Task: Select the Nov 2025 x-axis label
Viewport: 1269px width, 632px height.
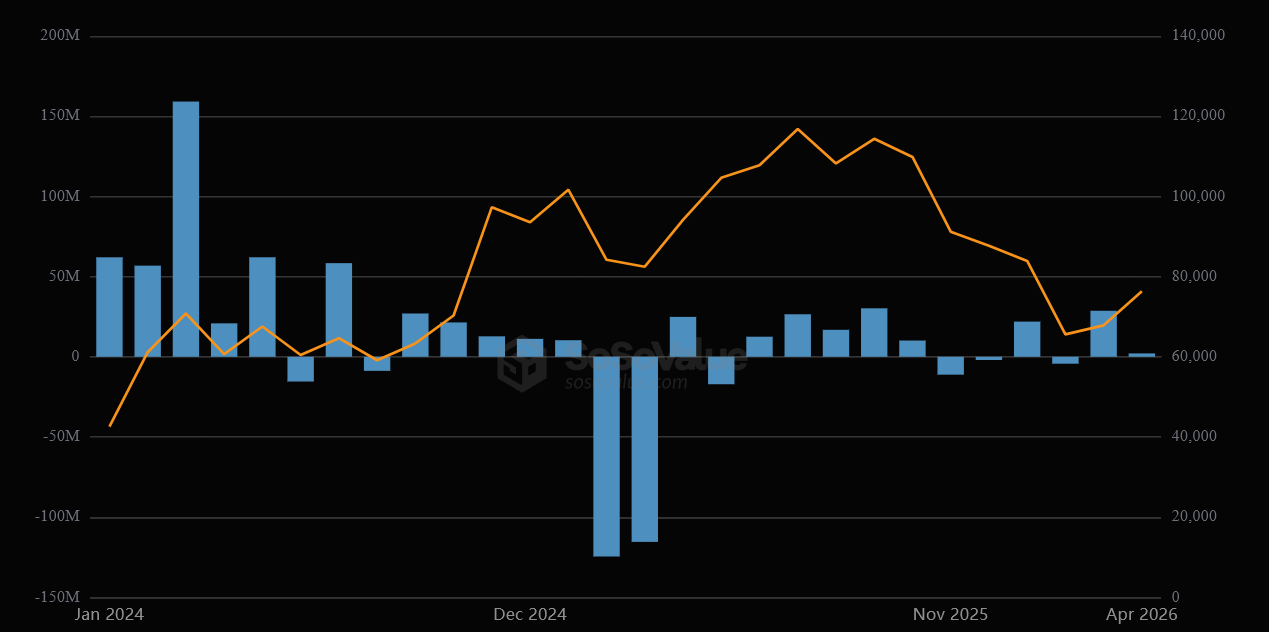Action: [950, 614]
